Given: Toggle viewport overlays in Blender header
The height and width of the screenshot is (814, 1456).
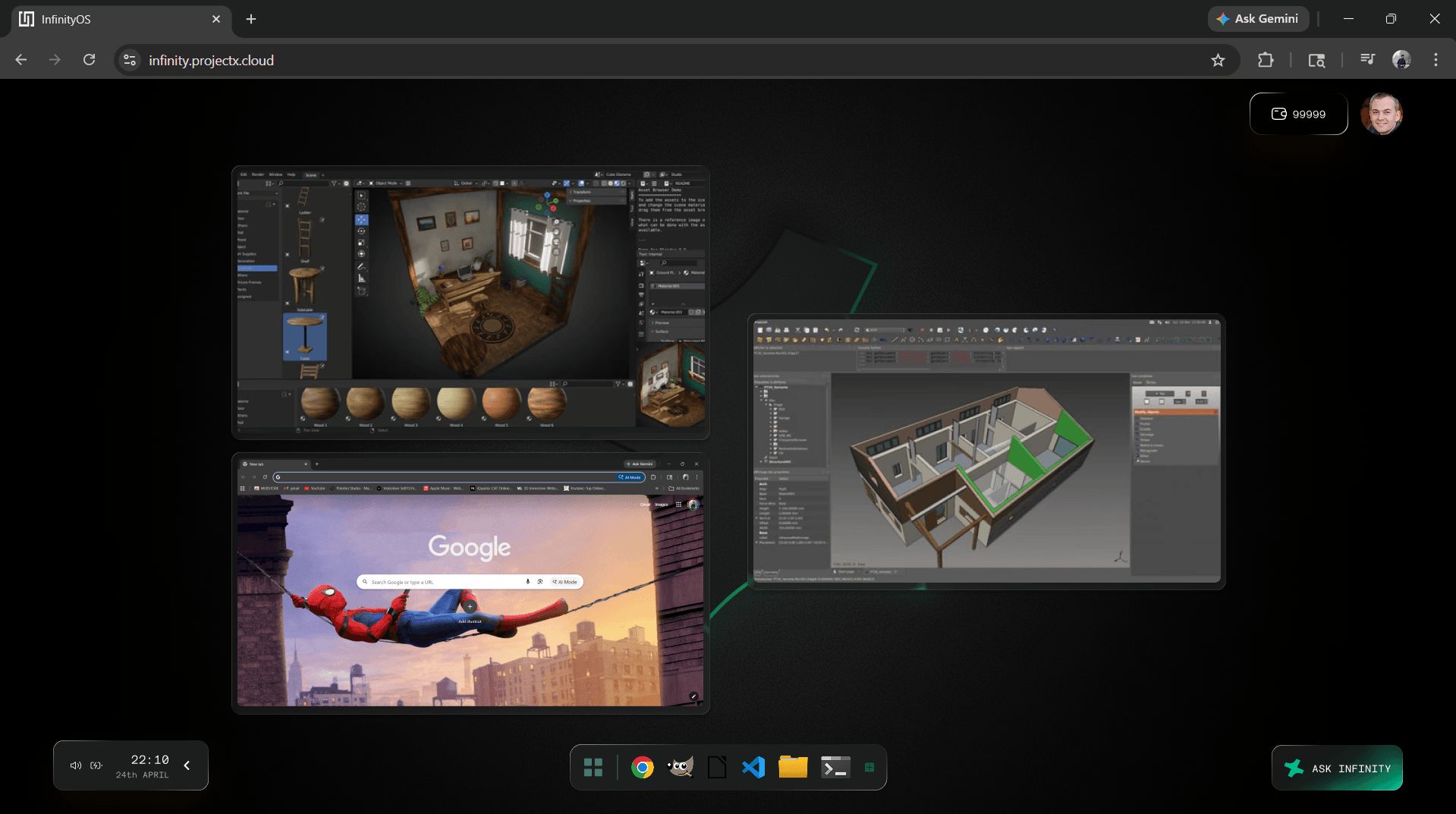Looking at the screenshot, I should click(x=582, y=183).
